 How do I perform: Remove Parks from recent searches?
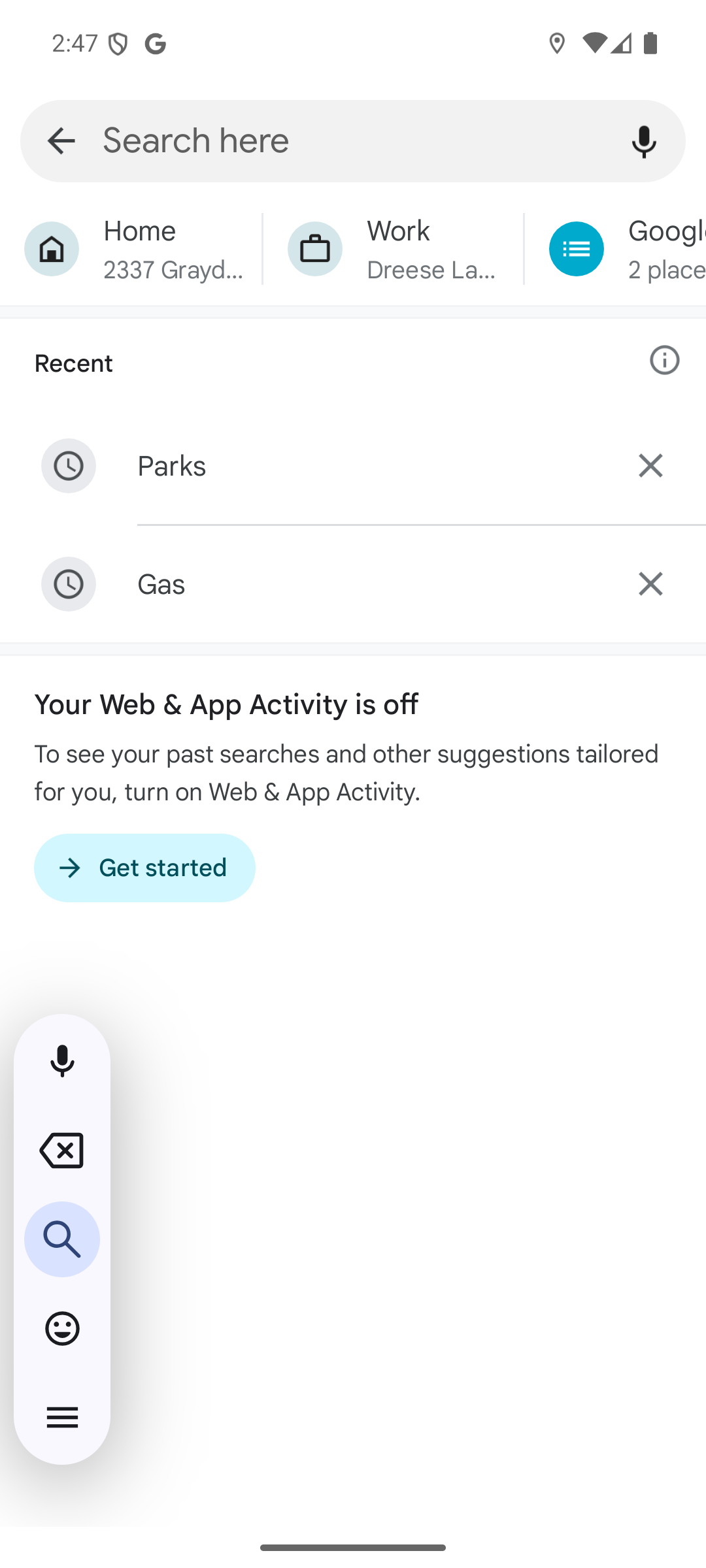click(650, 466)
